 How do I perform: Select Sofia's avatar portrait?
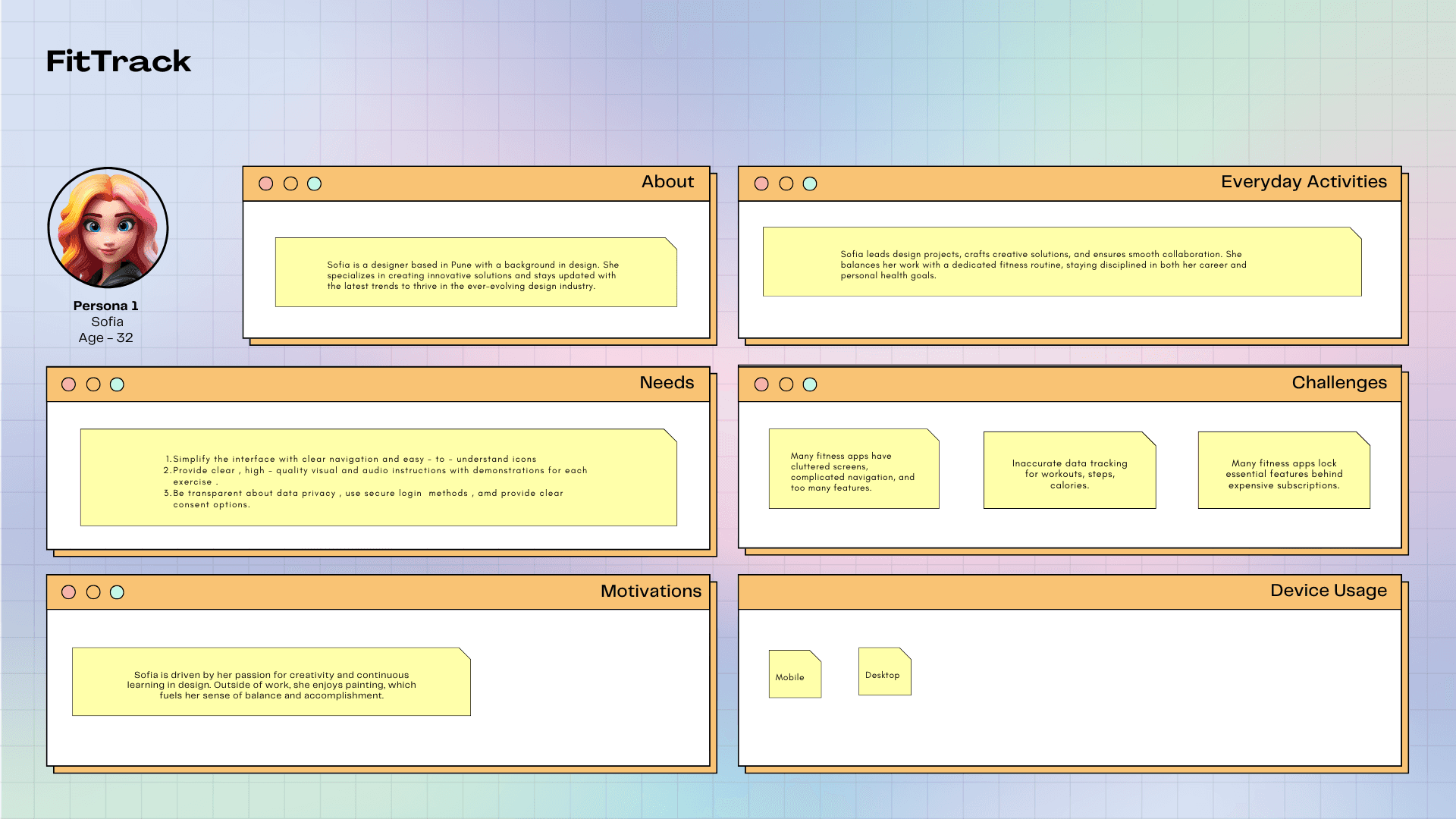coord(108,227)
